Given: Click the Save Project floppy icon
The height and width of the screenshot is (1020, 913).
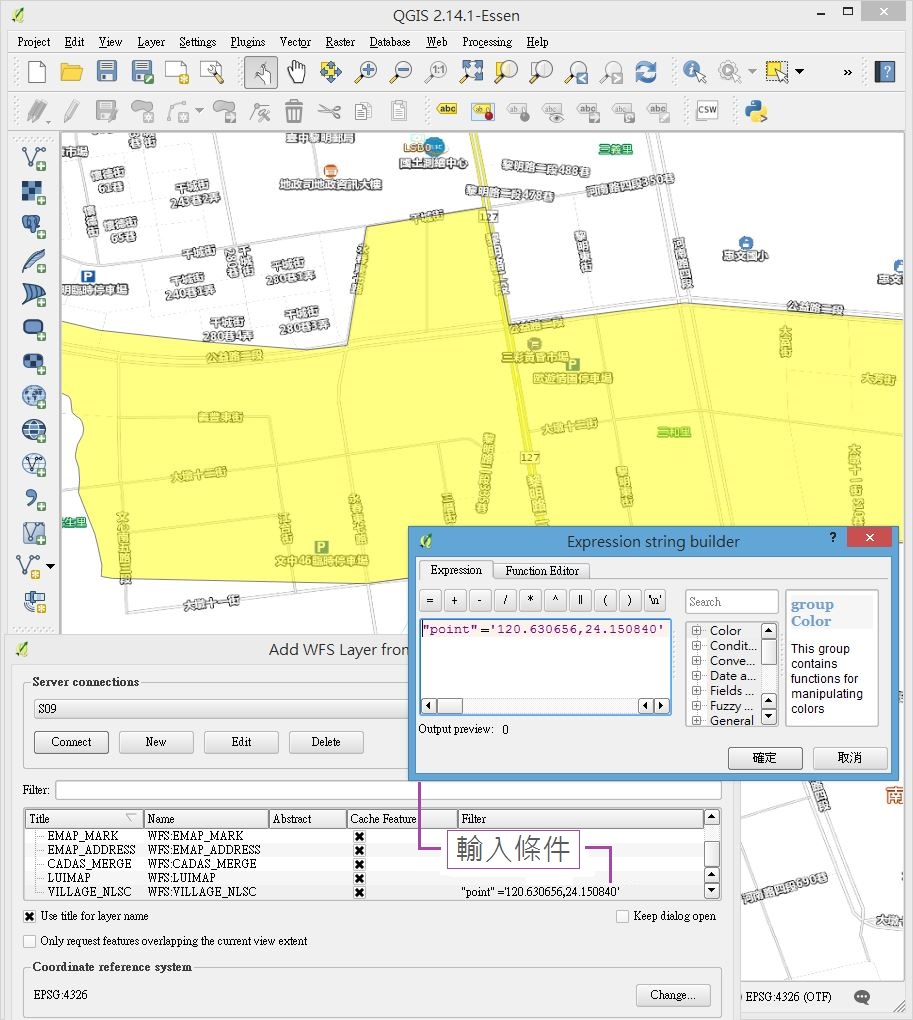Looking at the screenshot, I should pyautogui.click(x=107, y=72).
